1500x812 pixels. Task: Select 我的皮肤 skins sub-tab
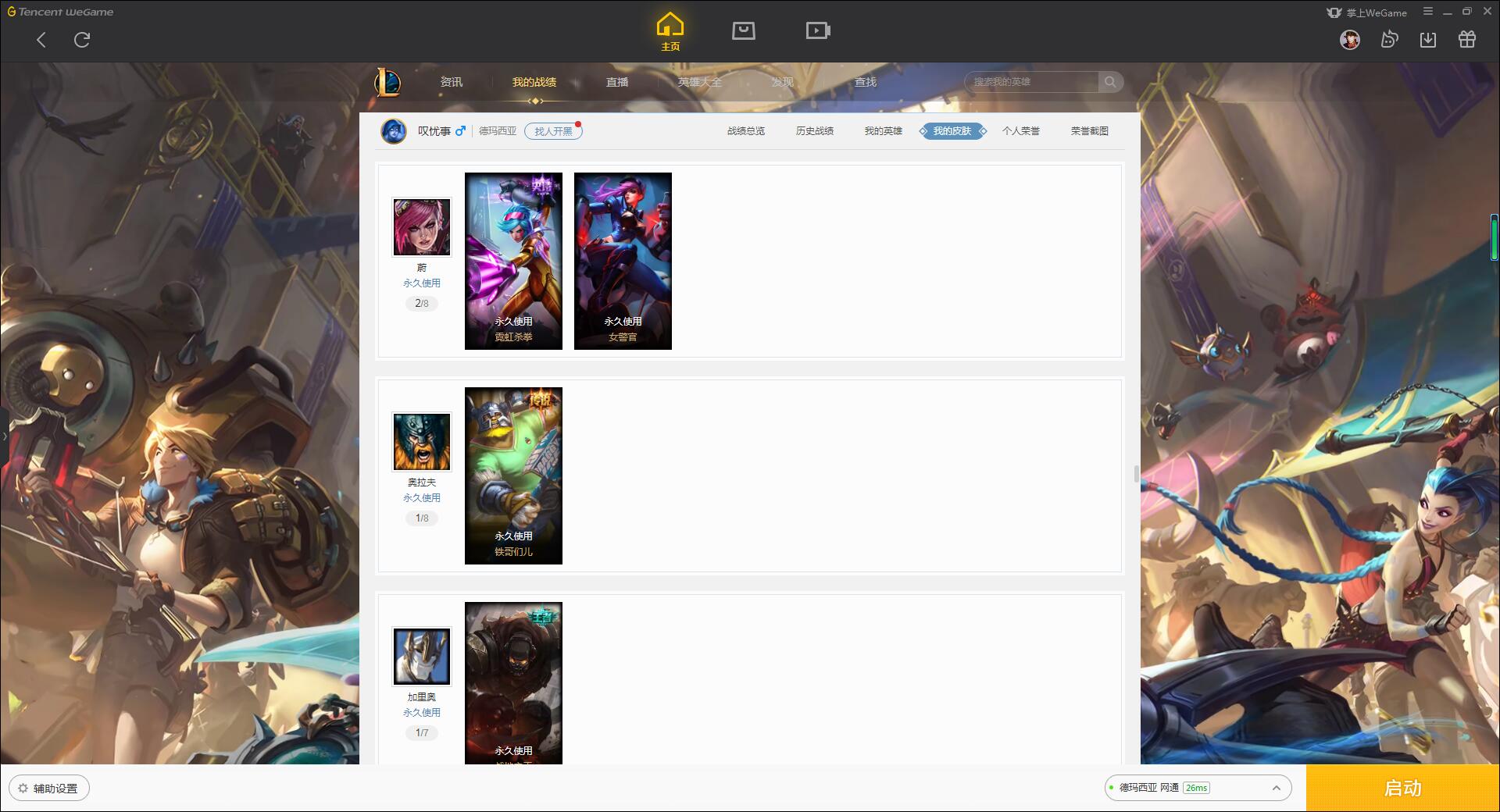click(952, 131)
